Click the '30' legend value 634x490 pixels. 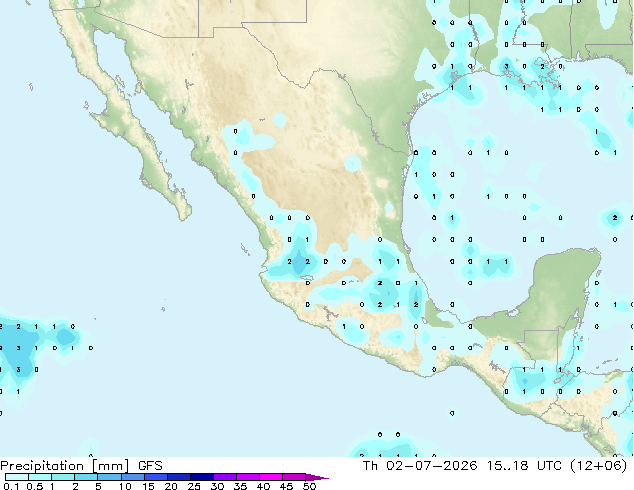[x=217, y=486]
